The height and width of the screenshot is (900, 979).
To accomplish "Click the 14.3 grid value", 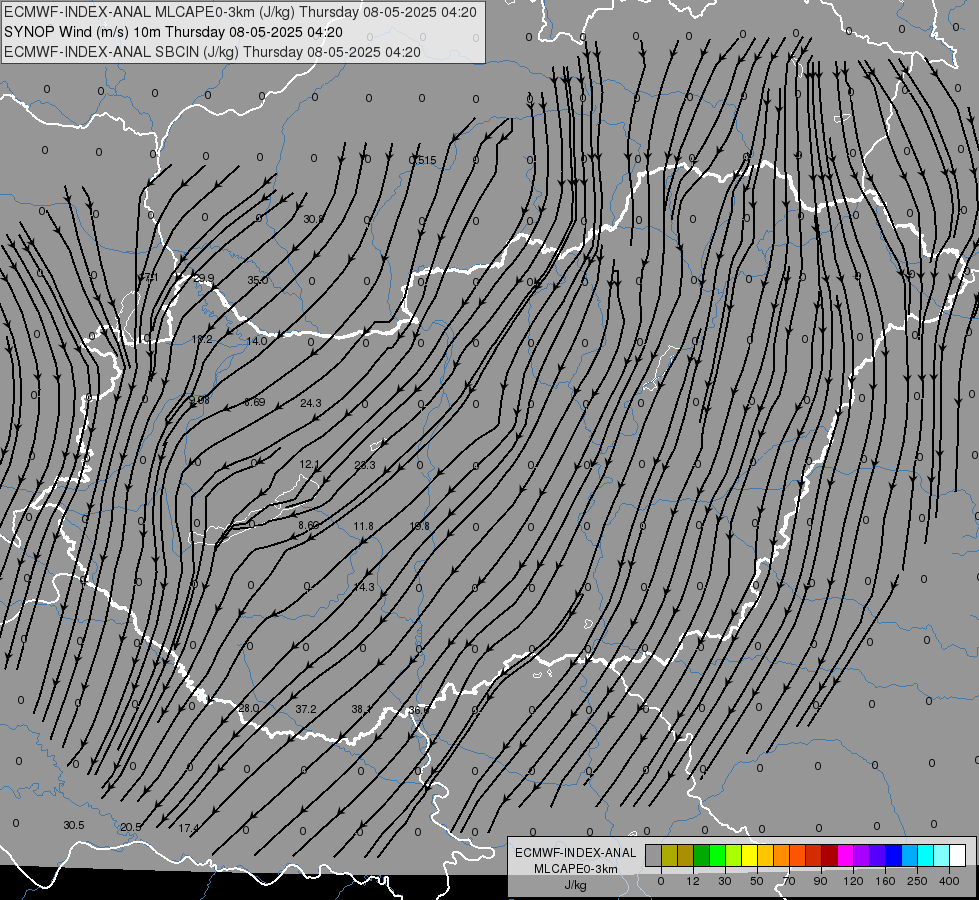I will click(364, 587).
